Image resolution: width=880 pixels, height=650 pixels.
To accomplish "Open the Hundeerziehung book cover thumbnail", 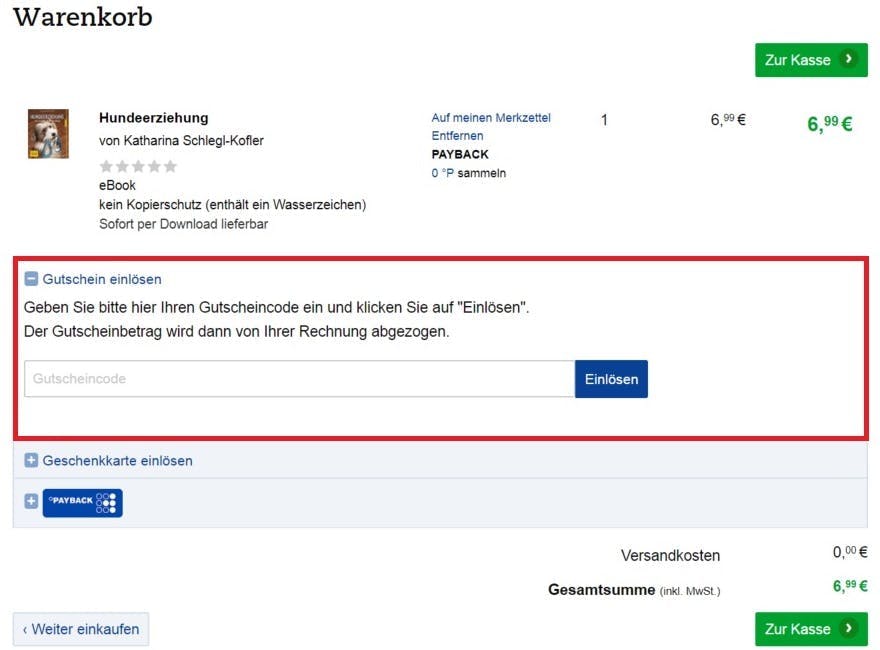I will point(48,134).
